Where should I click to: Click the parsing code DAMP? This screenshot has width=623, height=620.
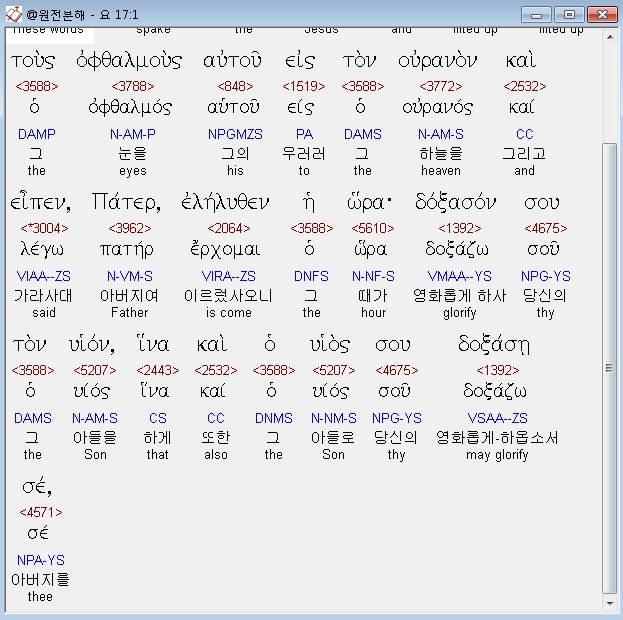pos(37,134)
